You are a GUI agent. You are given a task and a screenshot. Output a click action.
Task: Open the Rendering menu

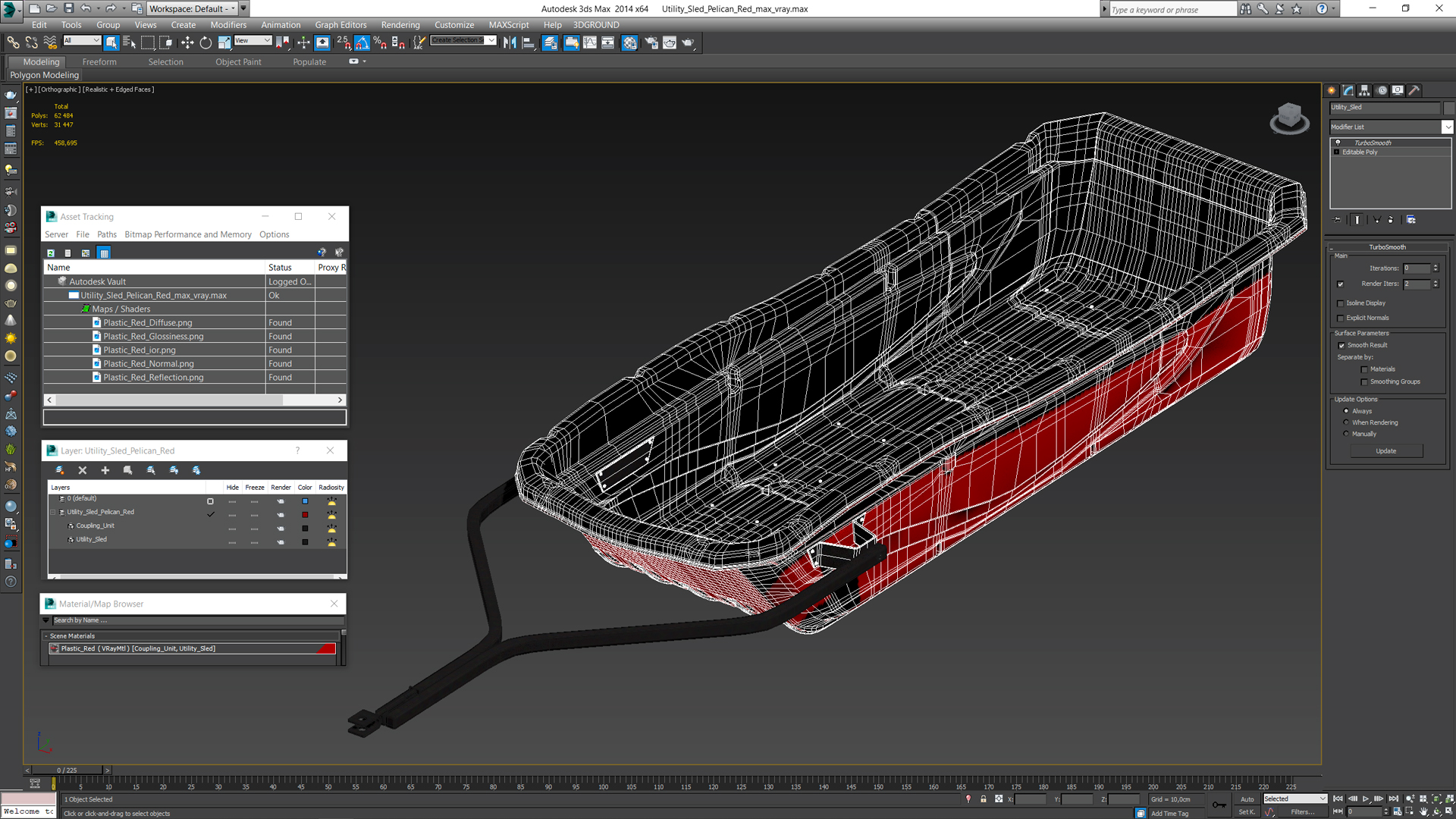(400, 25)
